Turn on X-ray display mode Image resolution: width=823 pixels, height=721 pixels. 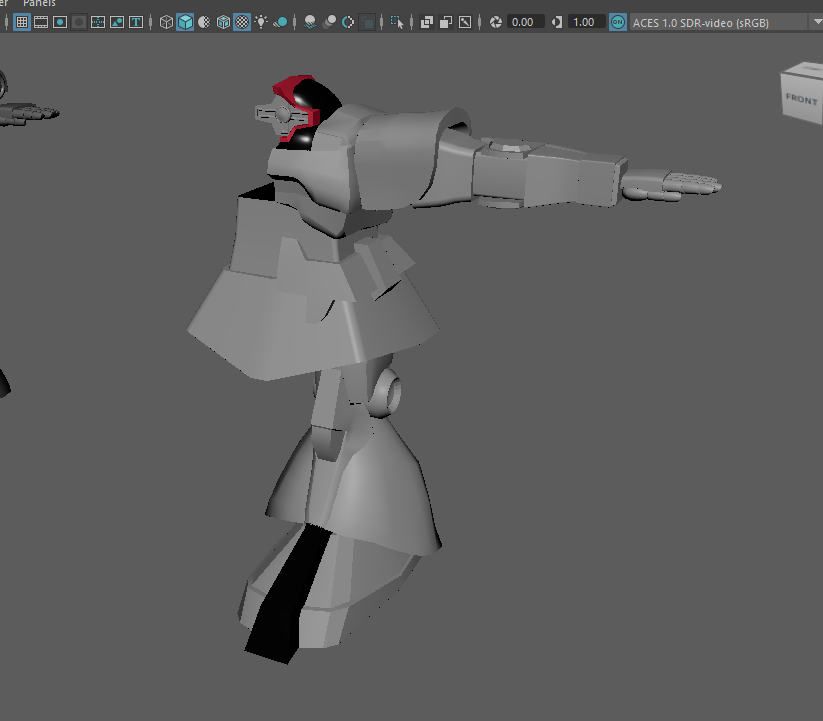pyautogui.click(x=427, y=22)
